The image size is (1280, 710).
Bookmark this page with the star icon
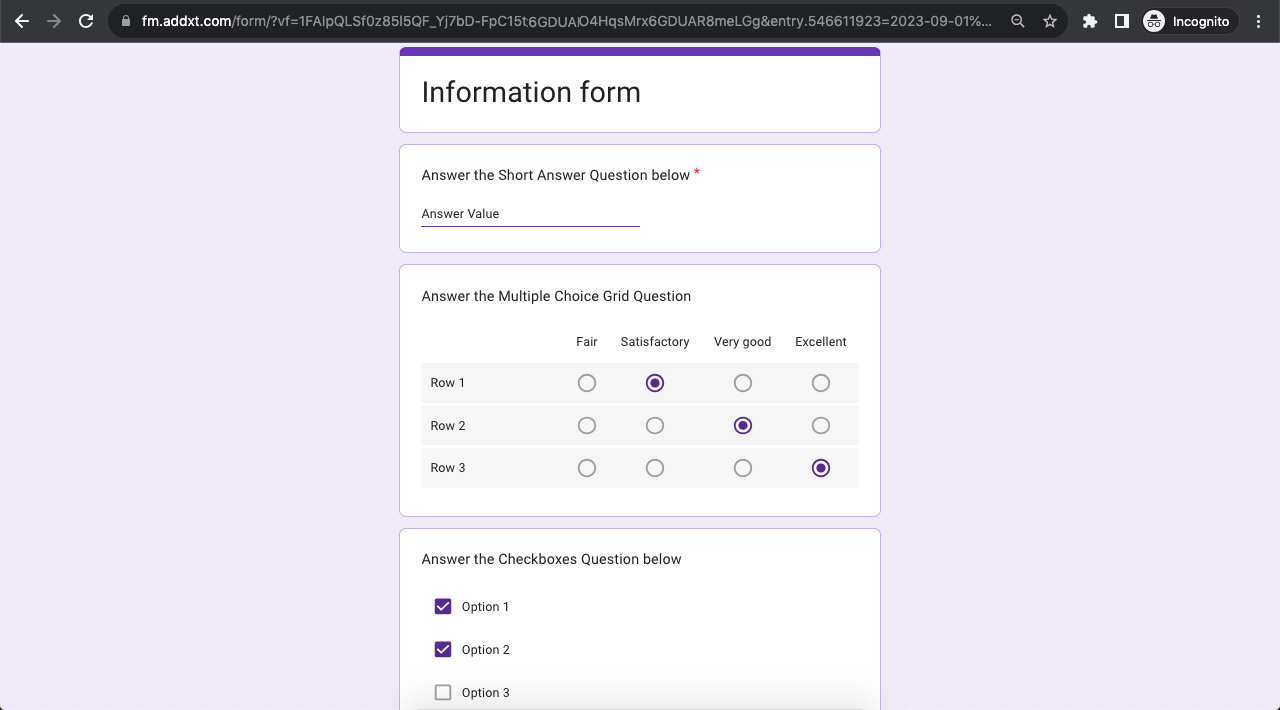(1050, 21)
